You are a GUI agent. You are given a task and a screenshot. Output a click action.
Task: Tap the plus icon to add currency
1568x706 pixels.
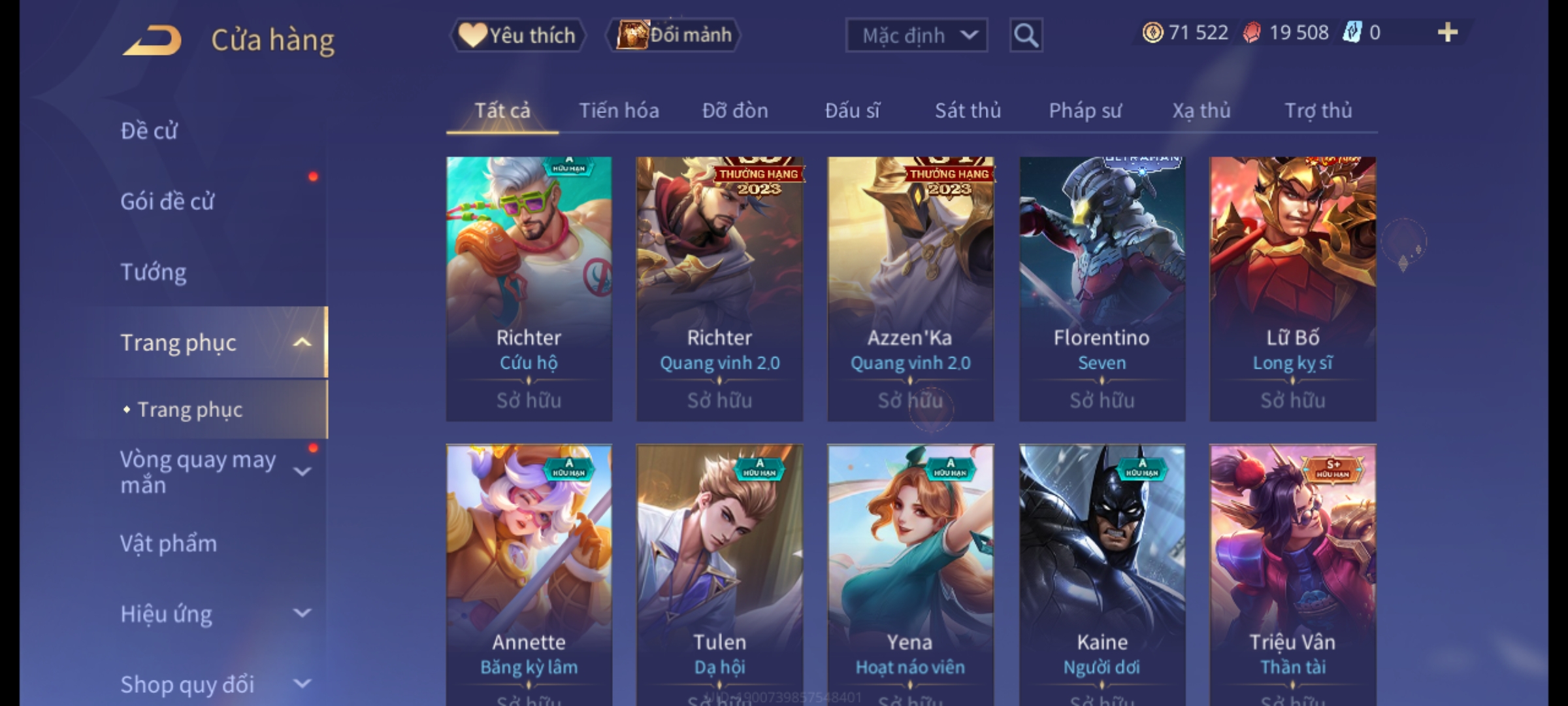(x=1448, y=32)
